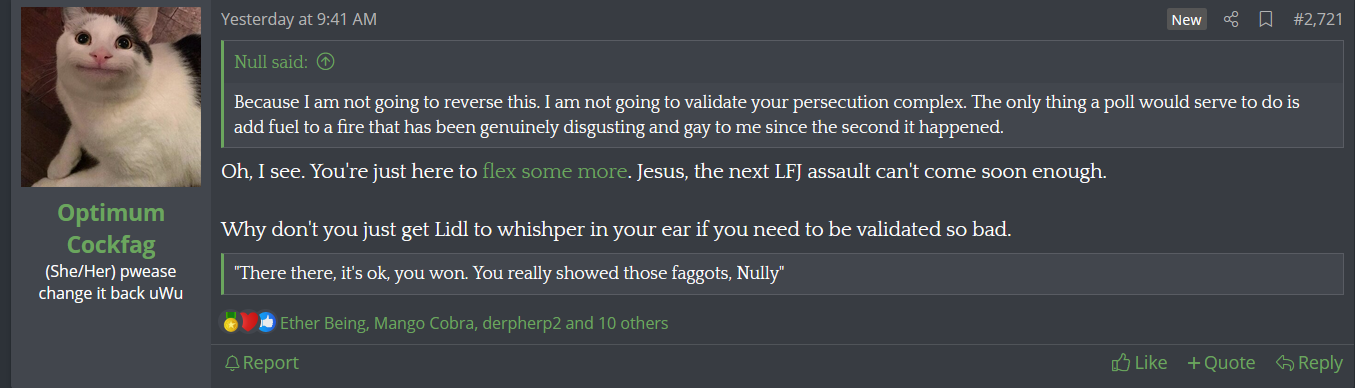Click the blue thumbs-up reaction icon

pos(266,322)
